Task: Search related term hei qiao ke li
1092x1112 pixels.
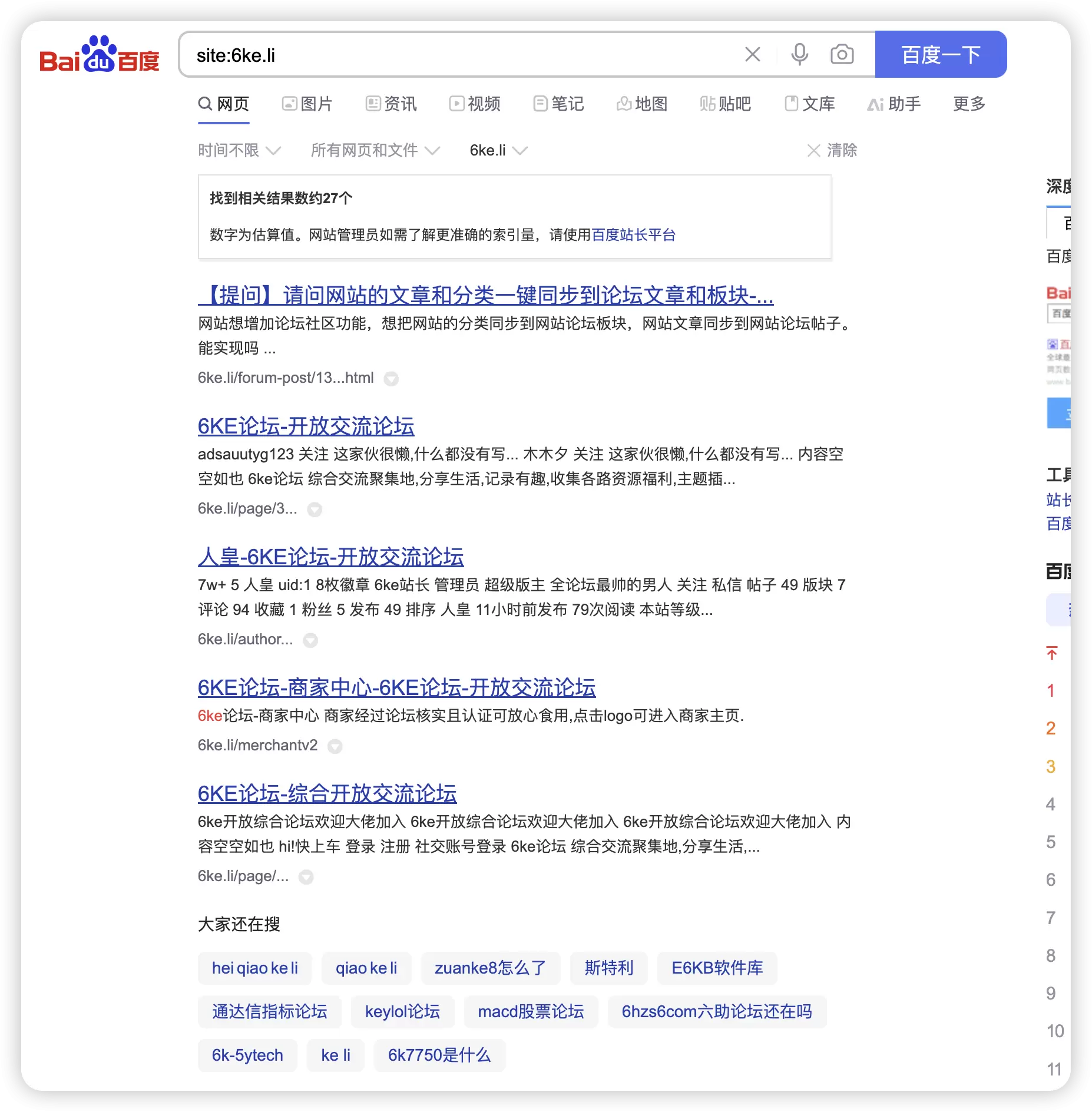Action: pyautogui.click(x=255, y=968)
